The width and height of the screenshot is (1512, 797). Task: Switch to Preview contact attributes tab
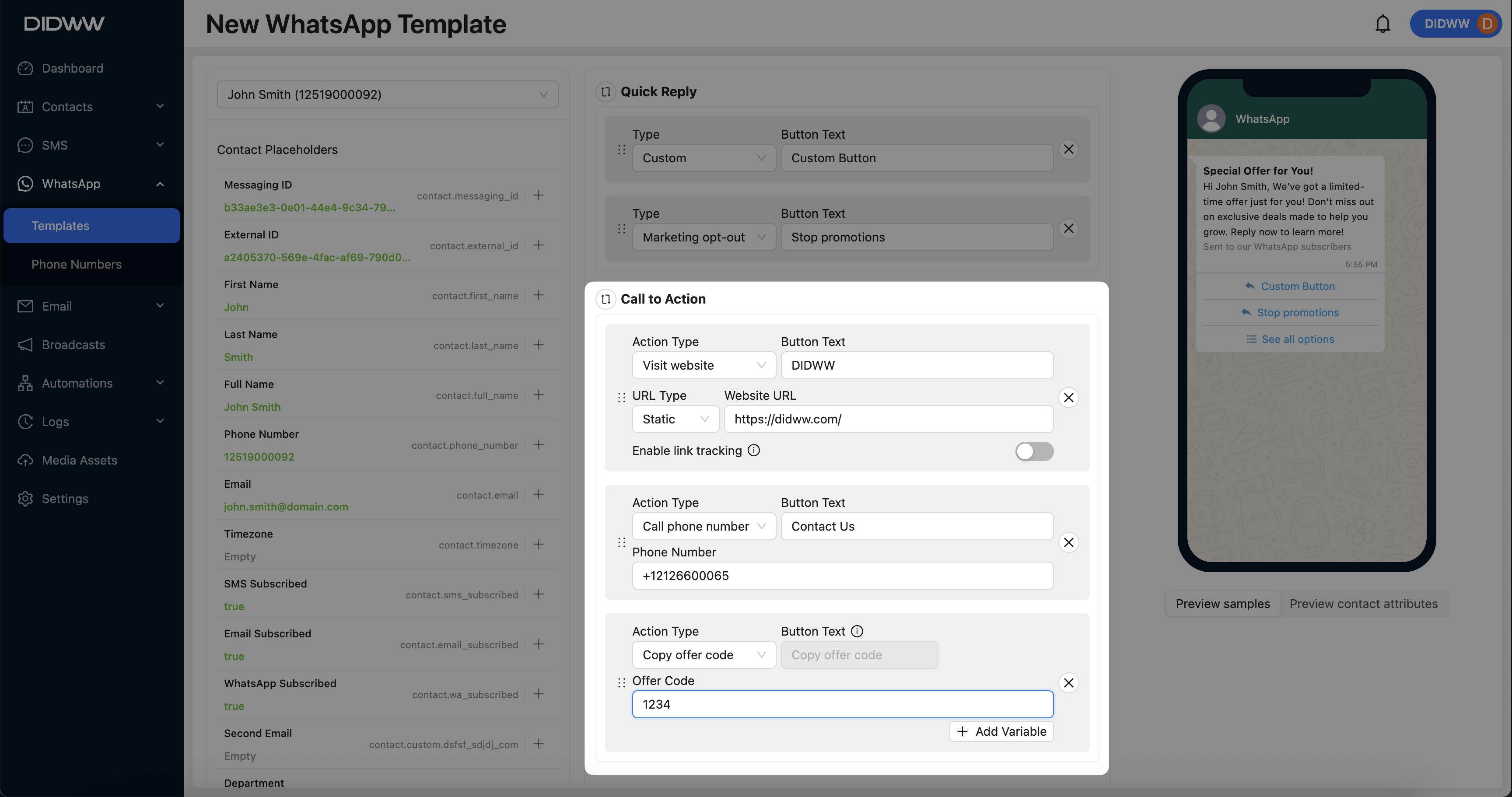click(x=1364, y=604)
